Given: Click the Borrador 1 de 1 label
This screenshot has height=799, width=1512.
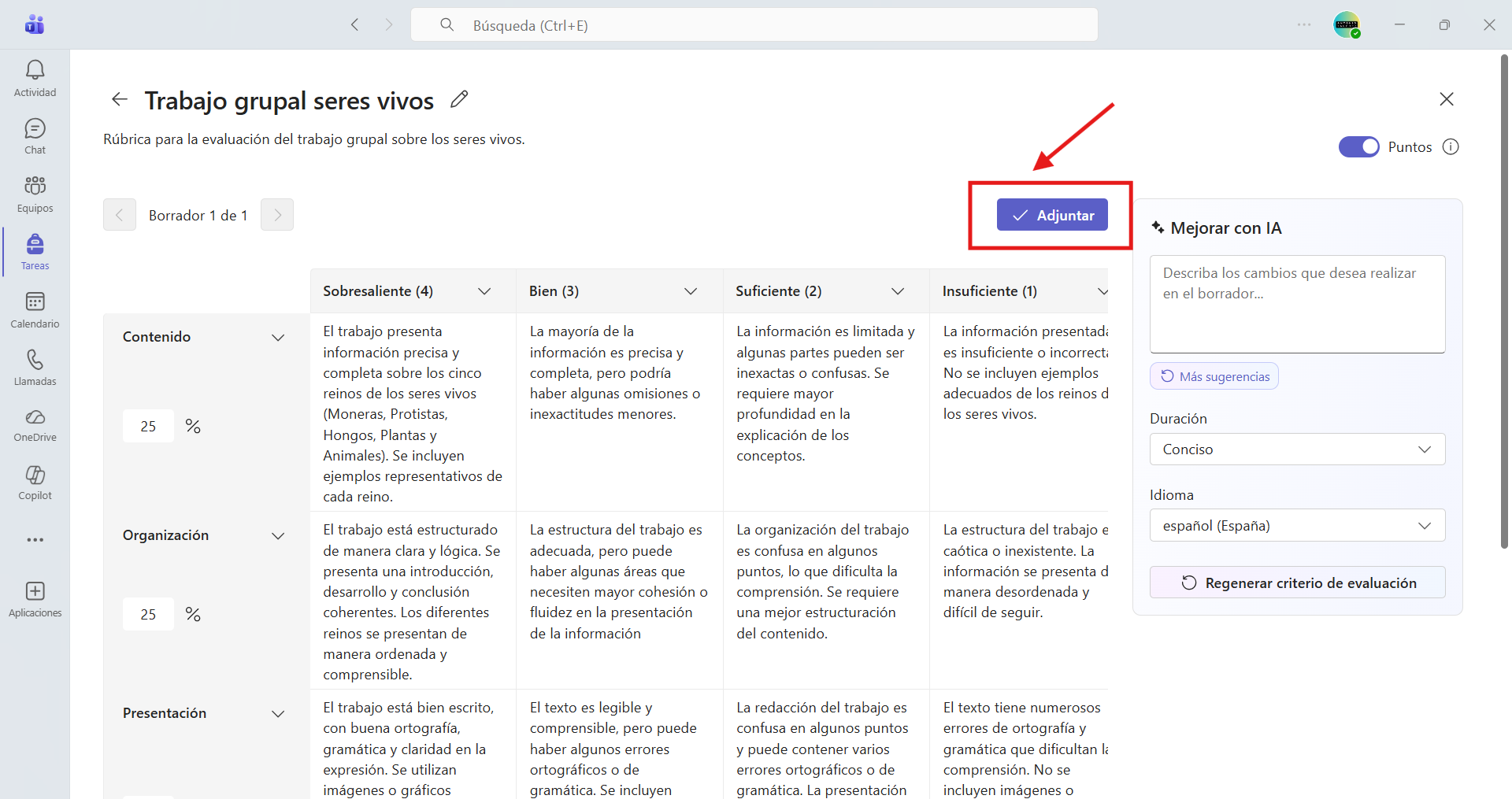Looking at the screenshot, I should [198, 215].
